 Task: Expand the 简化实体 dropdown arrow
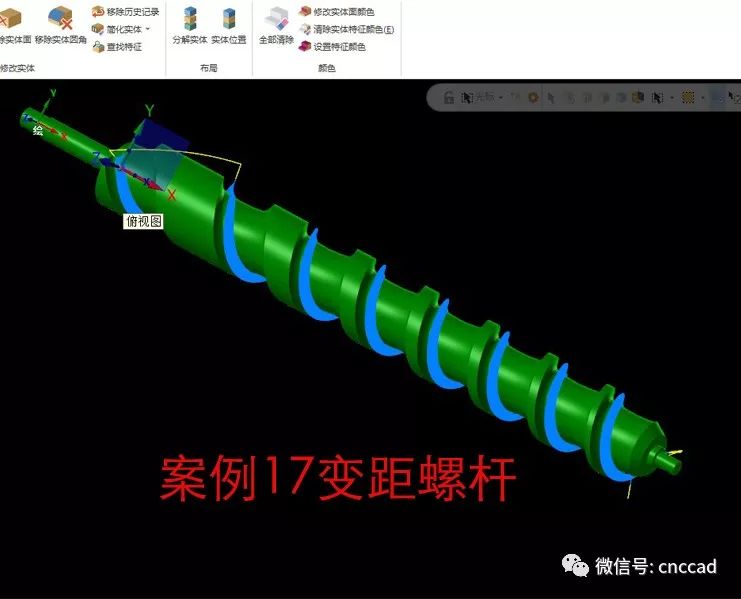point(148,29)
